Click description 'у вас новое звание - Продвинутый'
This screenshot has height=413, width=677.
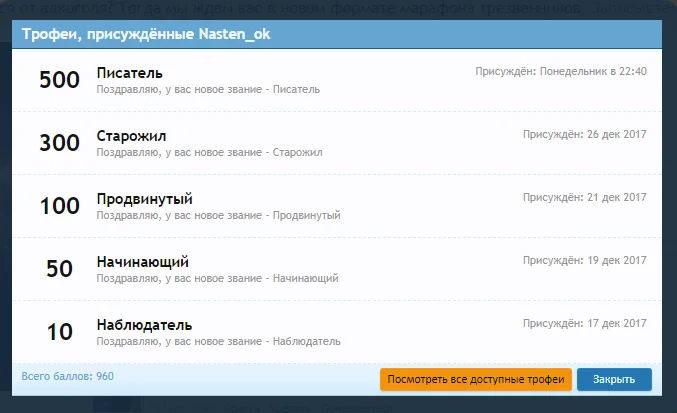[253, 215]
